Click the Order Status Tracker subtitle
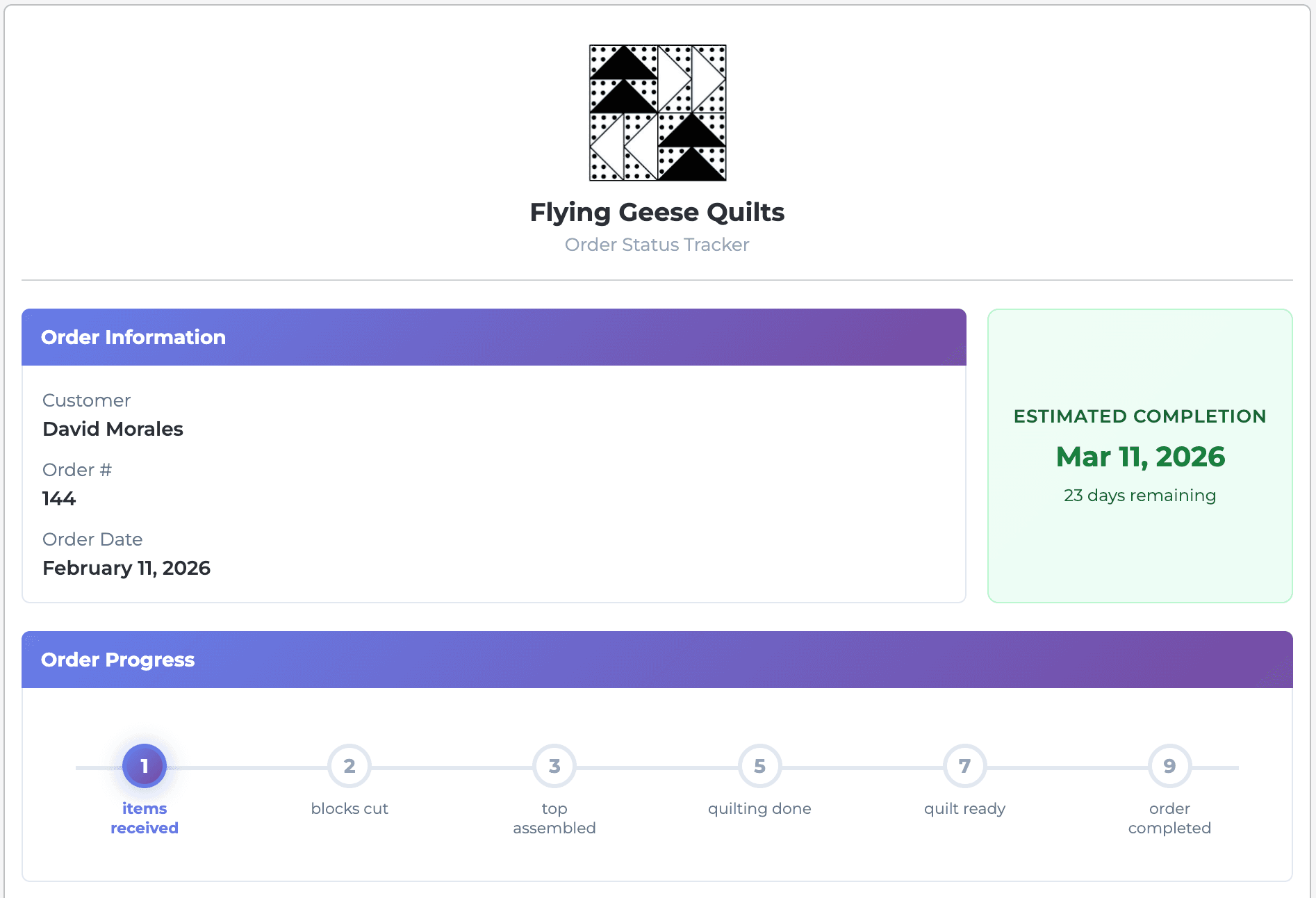The height and width of the screenshot is (898, 1316). pos(657,245)
